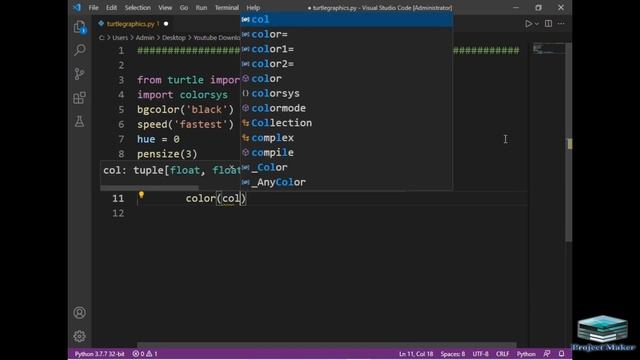Viewport: 640px width, 360px height.
Task: Select the 'colorsys' module suggestion
Action: (346, 93)
